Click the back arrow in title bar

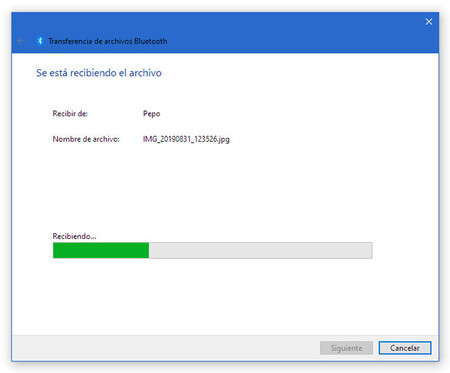click(x=21, y=41)
